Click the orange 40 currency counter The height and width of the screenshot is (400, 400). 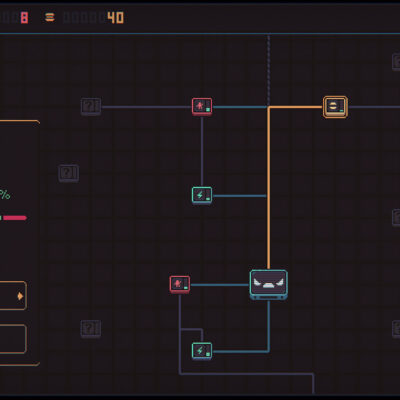(116, 18)
